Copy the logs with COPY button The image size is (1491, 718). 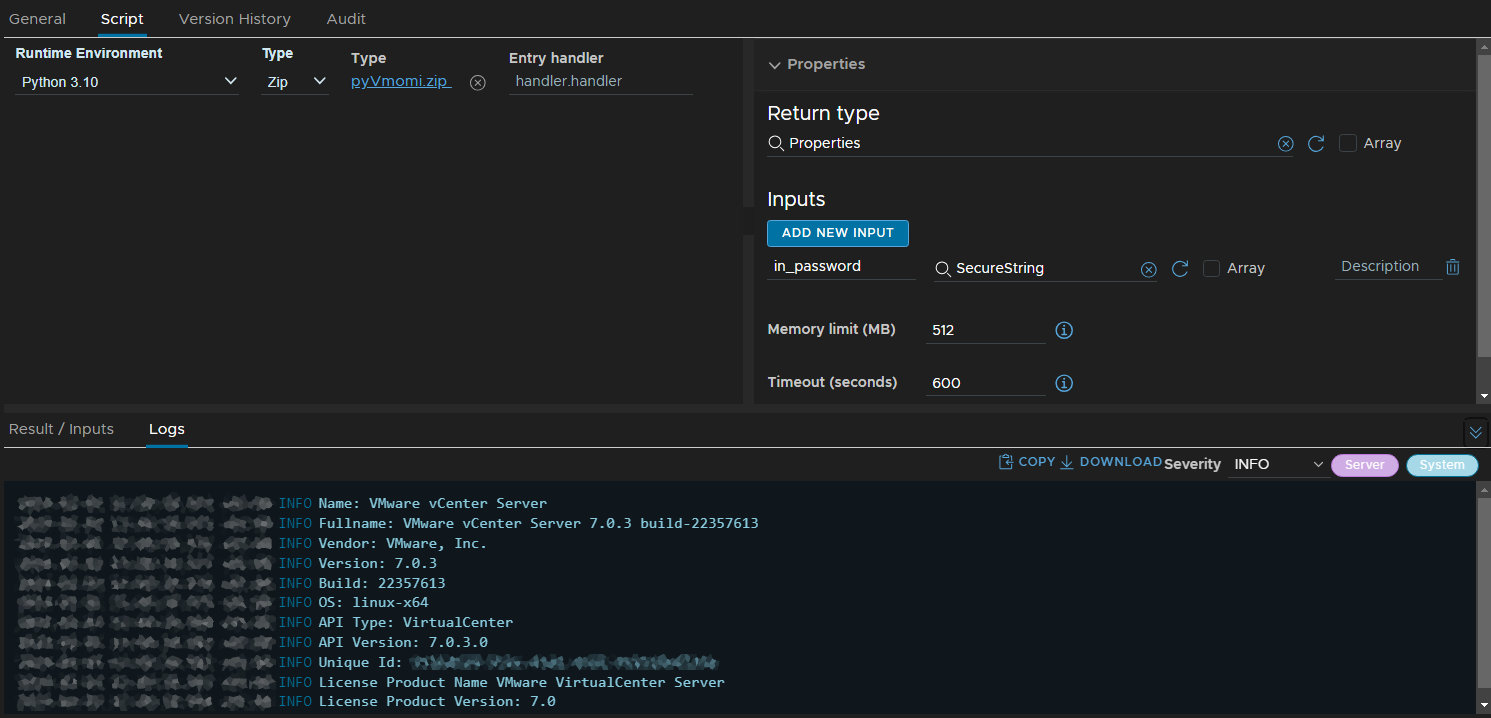(x=1027, y=462)
